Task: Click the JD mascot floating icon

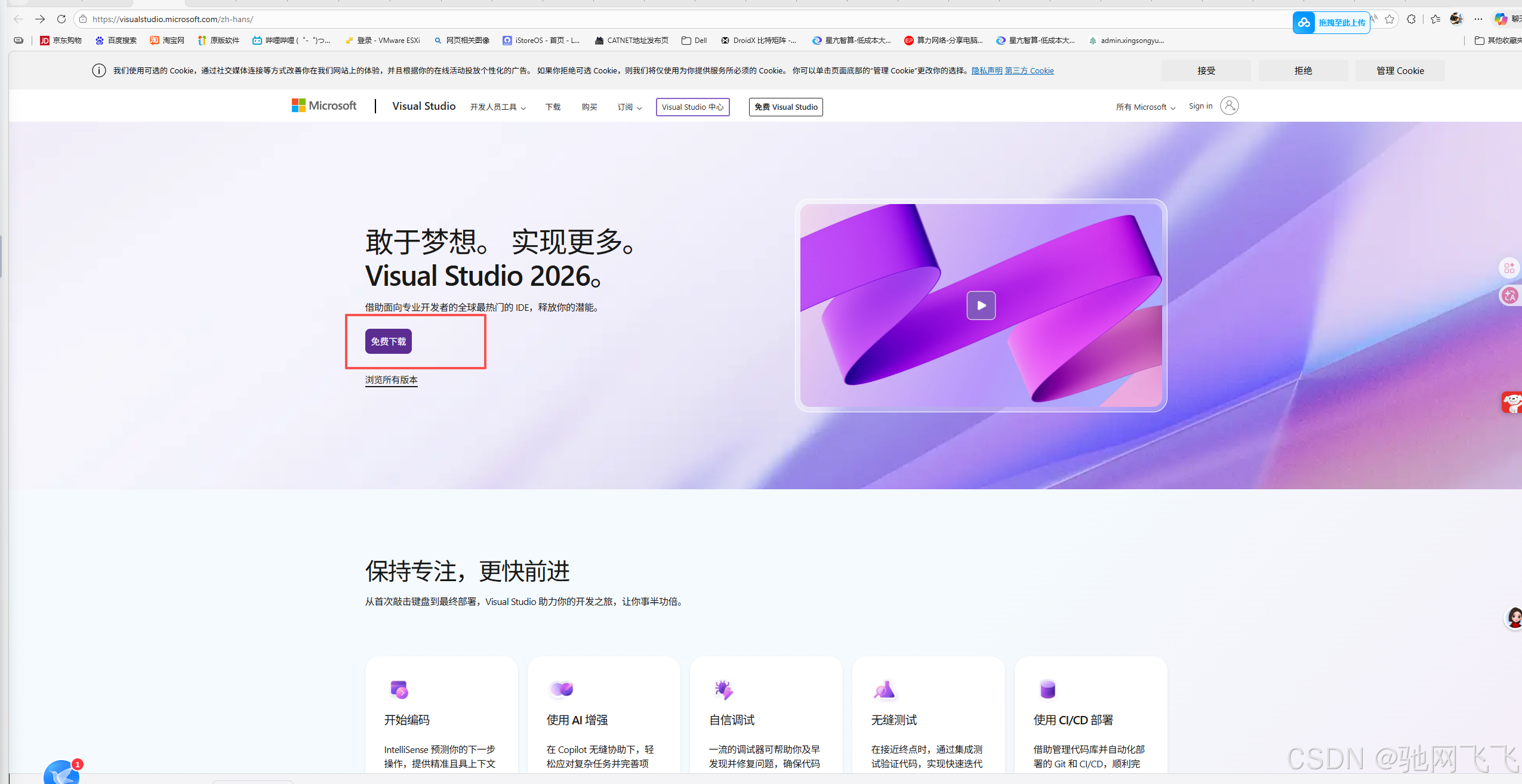Action: [x=1512, y=402]
